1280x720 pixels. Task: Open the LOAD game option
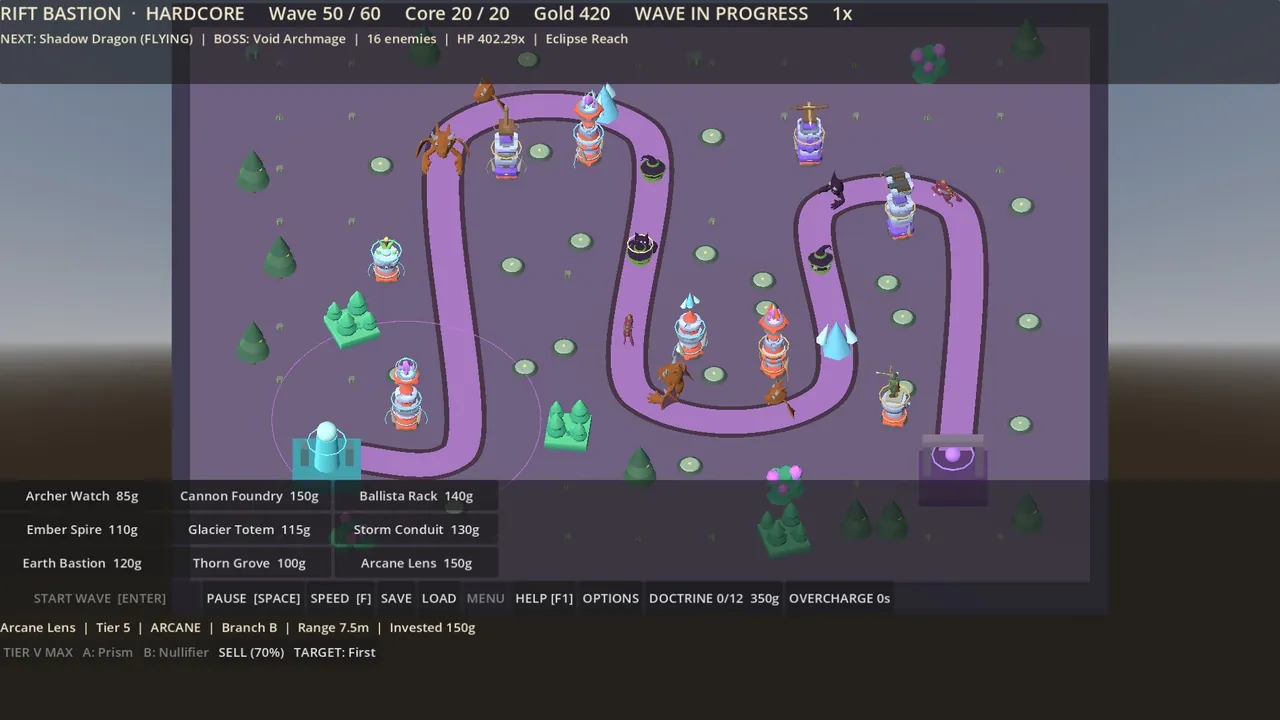[439, 598]
